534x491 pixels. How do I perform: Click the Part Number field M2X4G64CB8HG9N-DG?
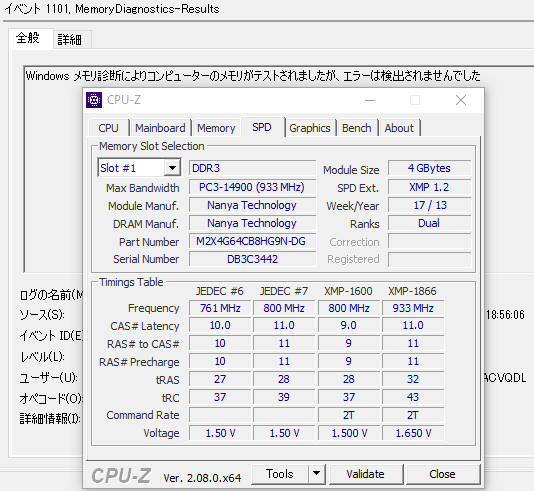252,241
